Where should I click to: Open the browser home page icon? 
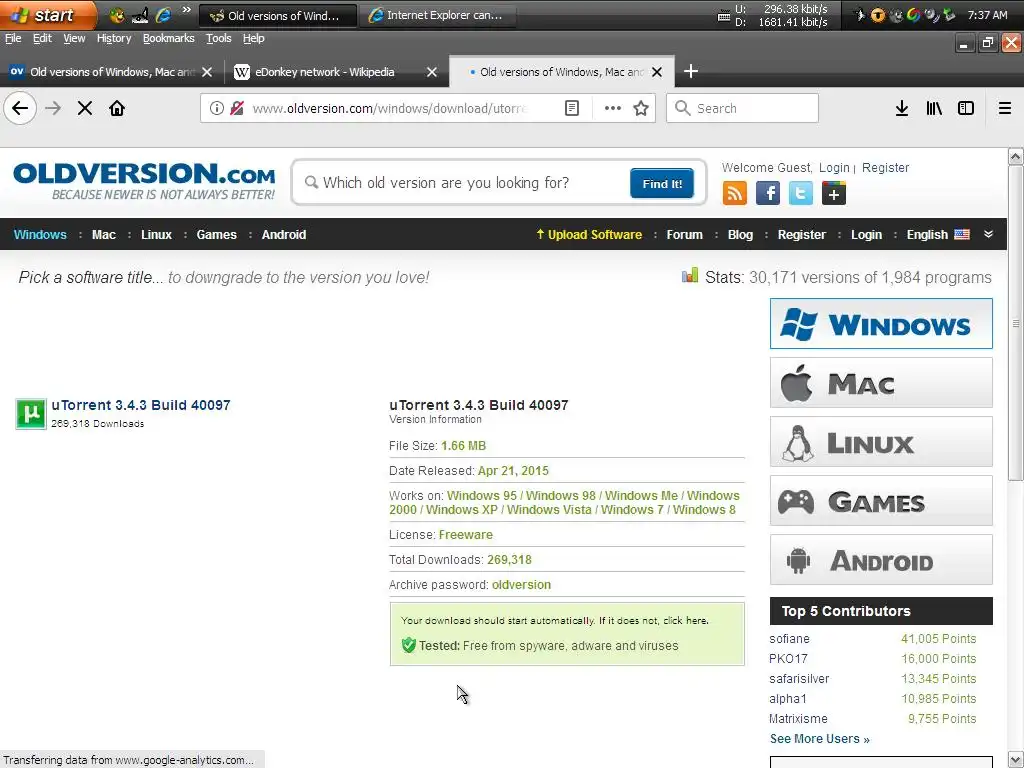(x=117, y=108)
